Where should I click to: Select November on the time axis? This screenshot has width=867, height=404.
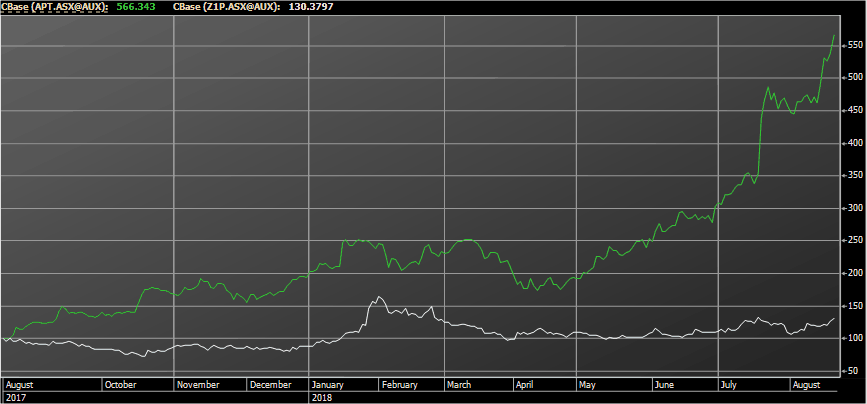coord(198,385)
